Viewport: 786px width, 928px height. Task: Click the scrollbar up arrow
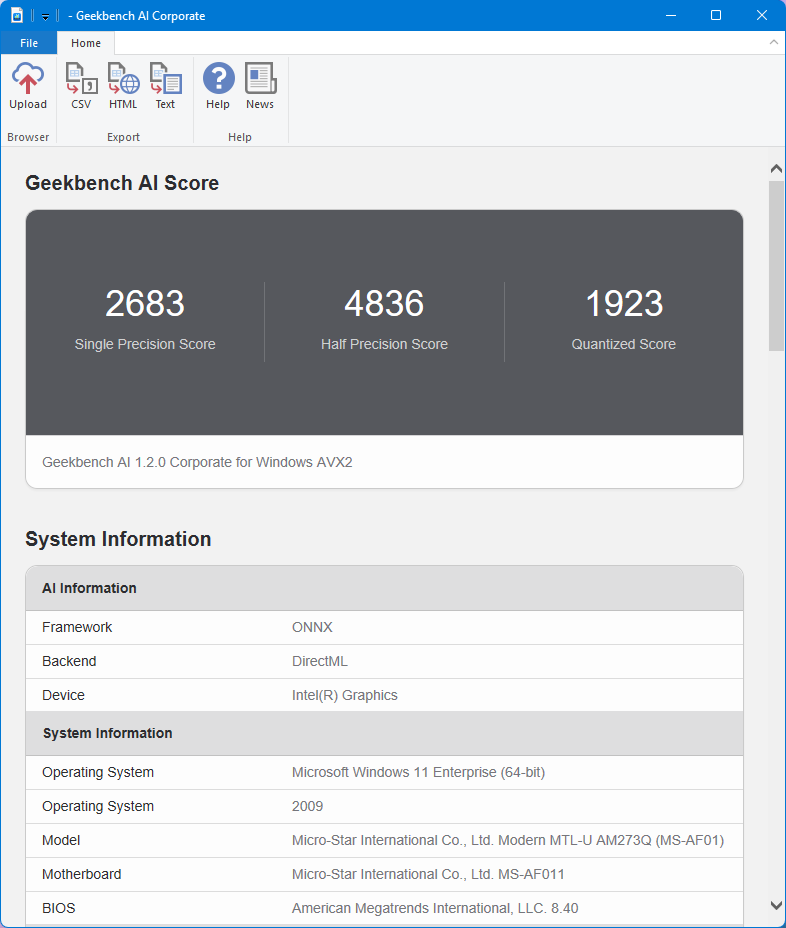pos(776,169)
